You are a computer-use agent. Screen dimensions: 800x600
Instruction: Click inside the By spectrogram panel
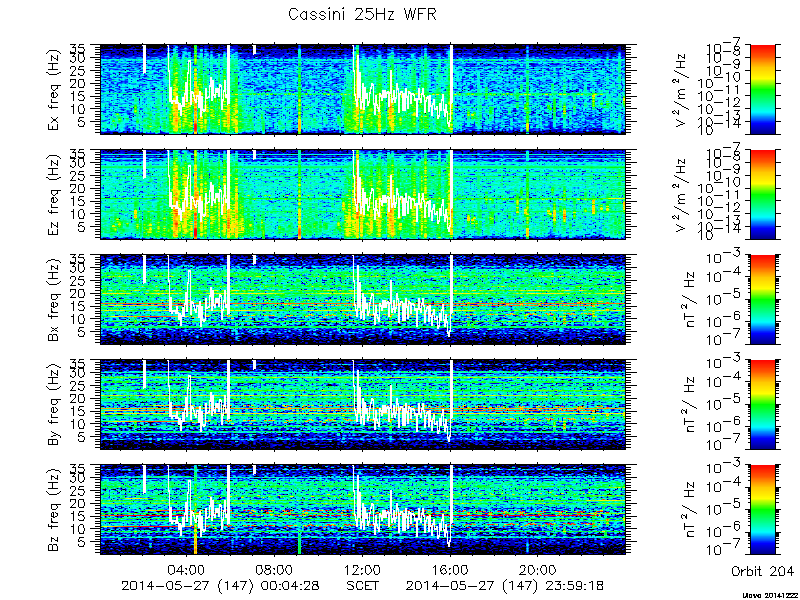[x=363, y=404]
